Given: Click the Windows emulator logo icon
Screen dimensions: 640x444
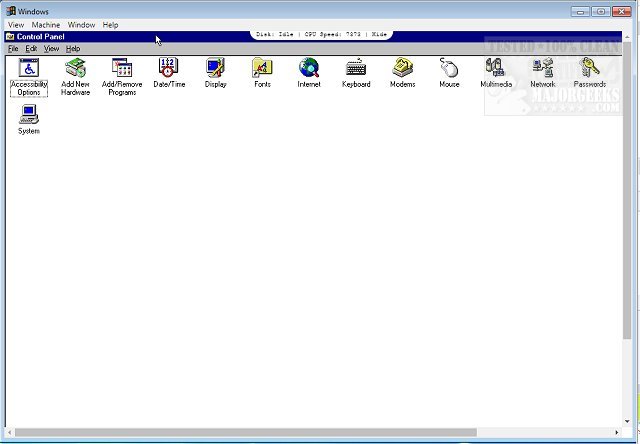Looking at the screenshot, I should [11, 11].
